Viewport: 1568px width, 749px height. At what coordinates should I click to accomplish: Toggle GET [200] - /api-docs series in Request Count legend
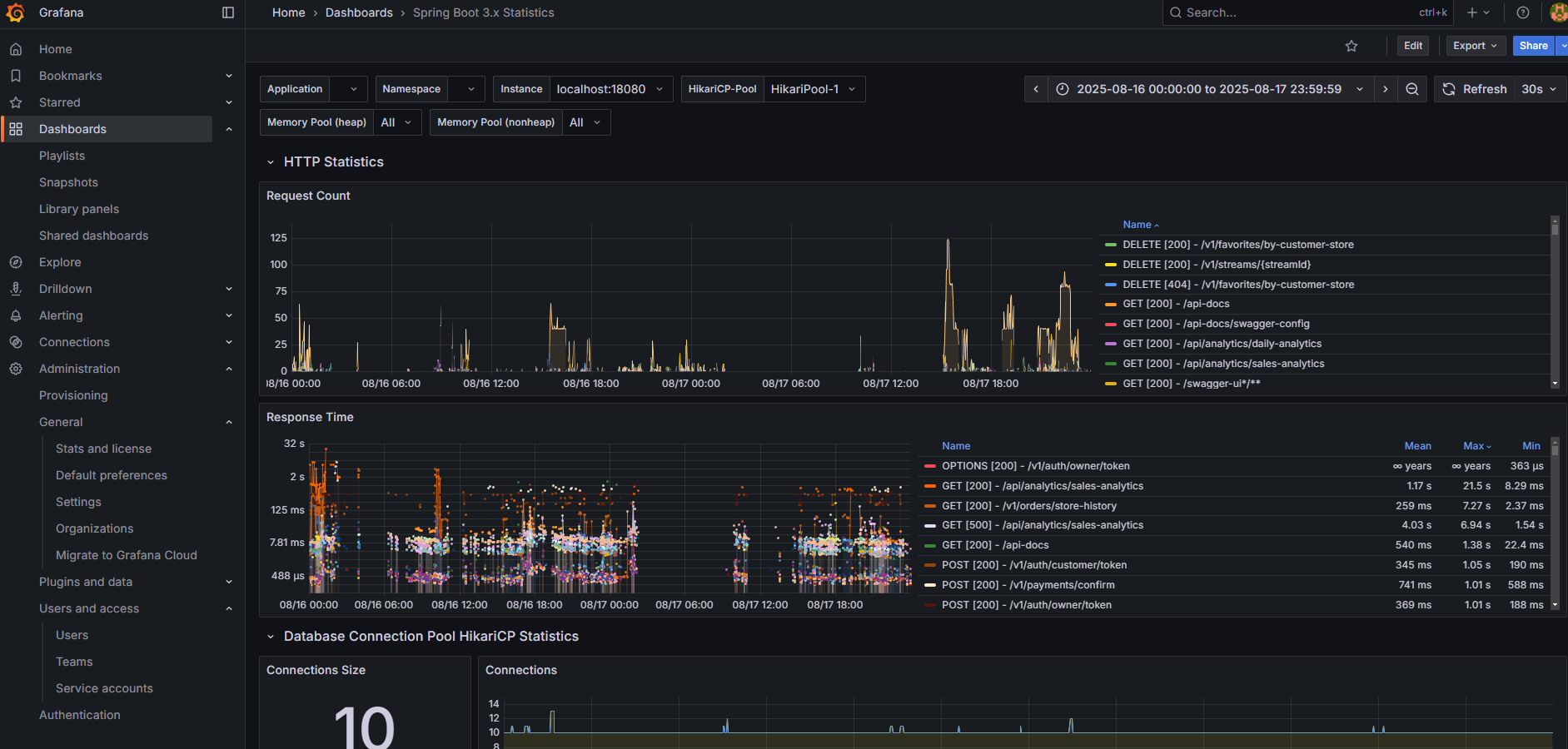point(1176,304)
